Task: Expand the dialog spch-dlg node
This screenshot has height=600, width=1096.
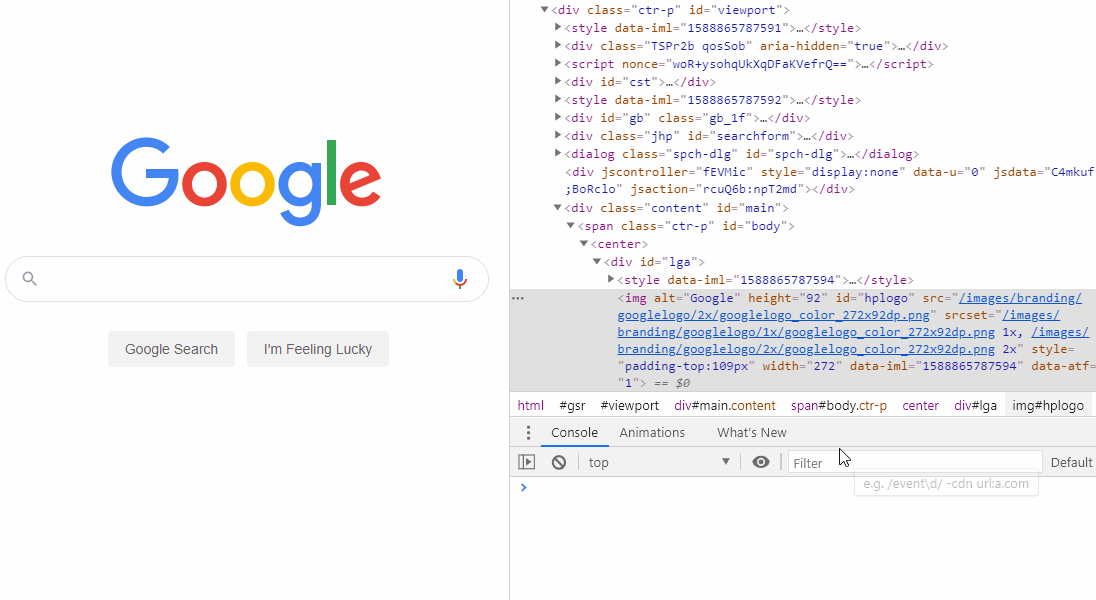Action: point(558,153)
